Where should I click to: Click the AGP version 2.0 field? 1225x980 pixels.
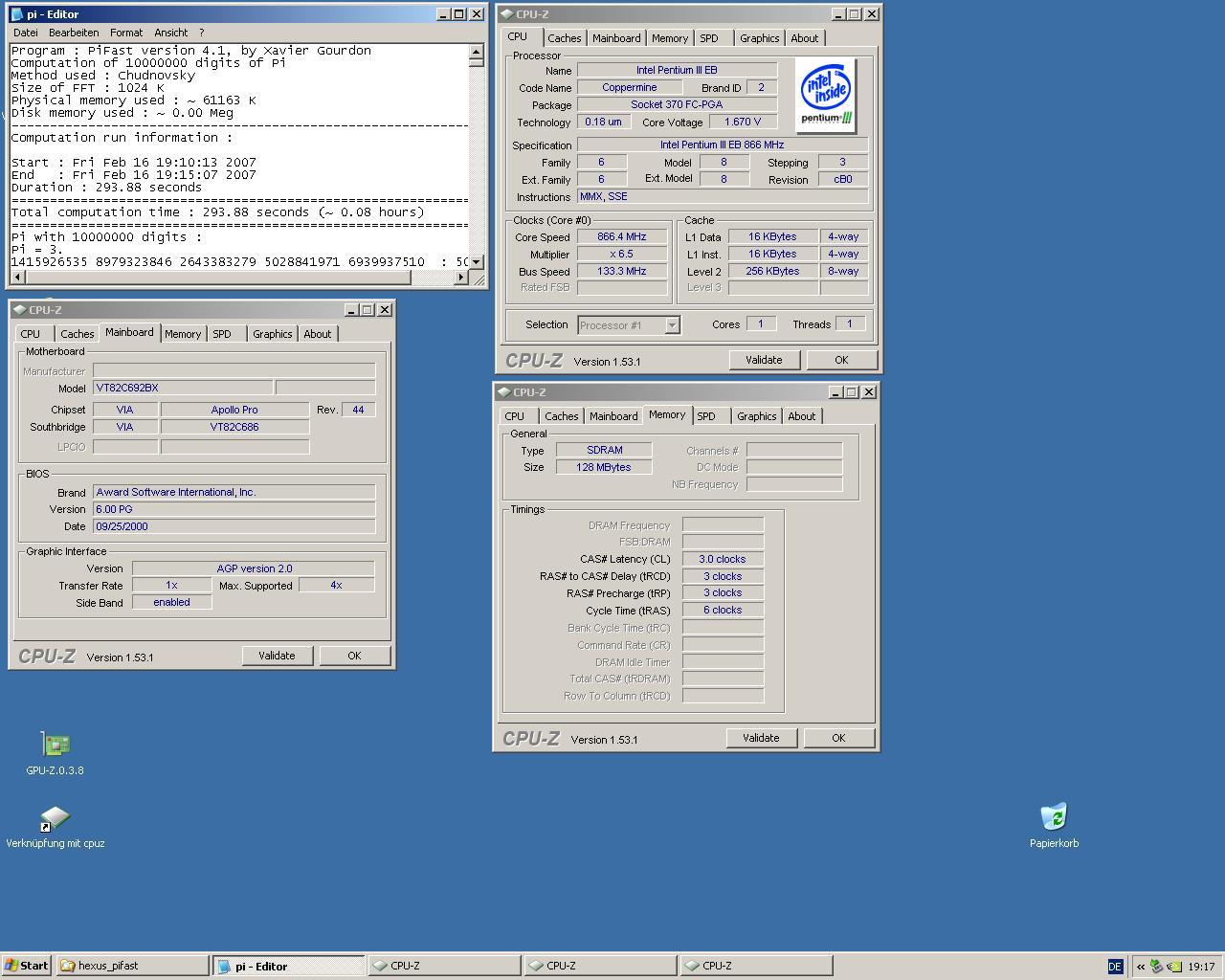(x=254, y=569)
